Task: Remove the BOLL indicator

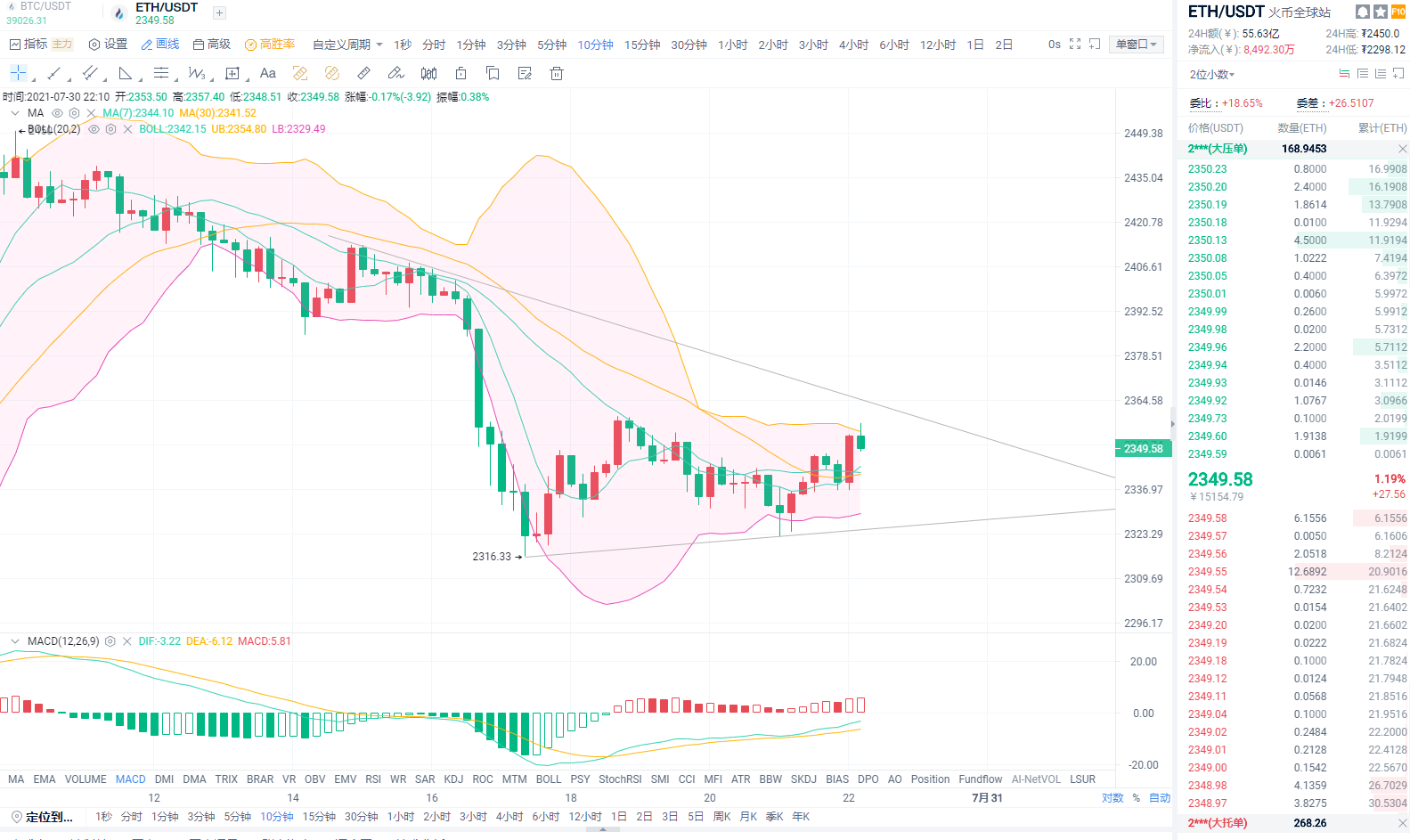Action: coord(127,129)
